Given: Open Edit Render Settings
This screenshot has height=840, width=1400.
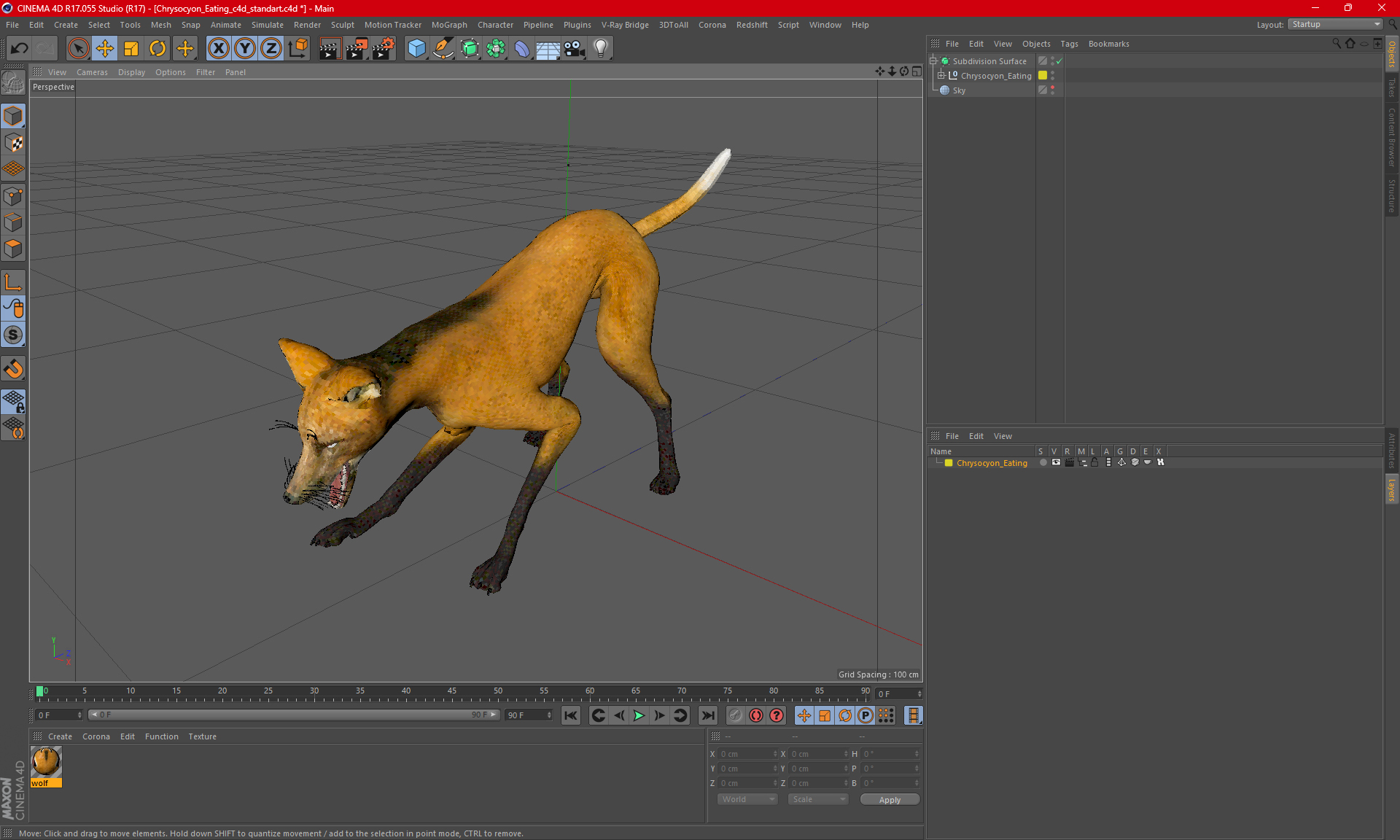Looking at the screenshot, I should point(384,48).
